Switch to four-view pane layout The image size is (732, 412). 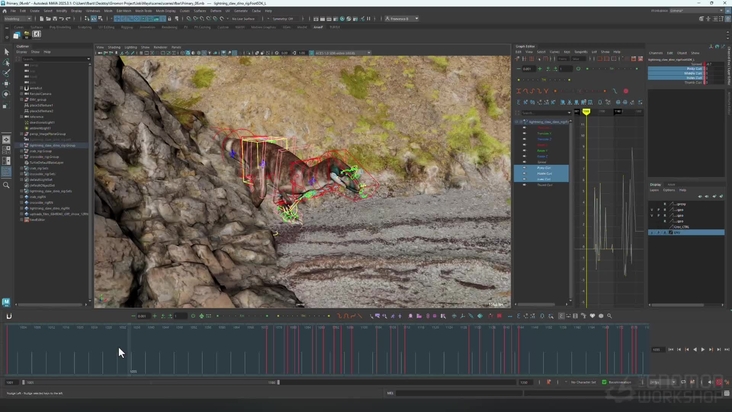point(7,150)
